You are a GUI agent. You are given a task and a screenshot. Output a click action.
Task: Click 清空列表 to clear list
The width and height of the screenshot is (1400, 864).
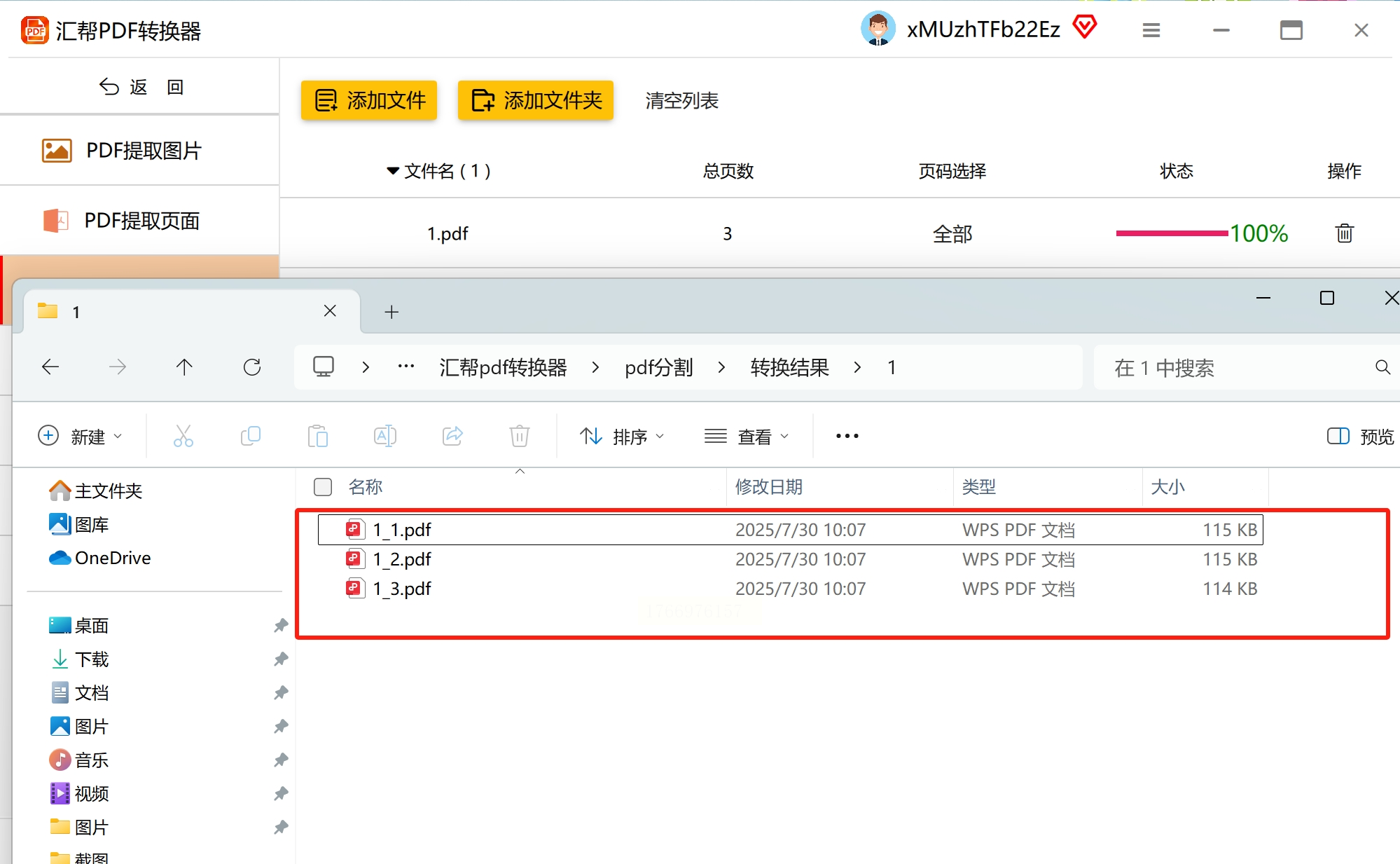[x=681, y=100]
